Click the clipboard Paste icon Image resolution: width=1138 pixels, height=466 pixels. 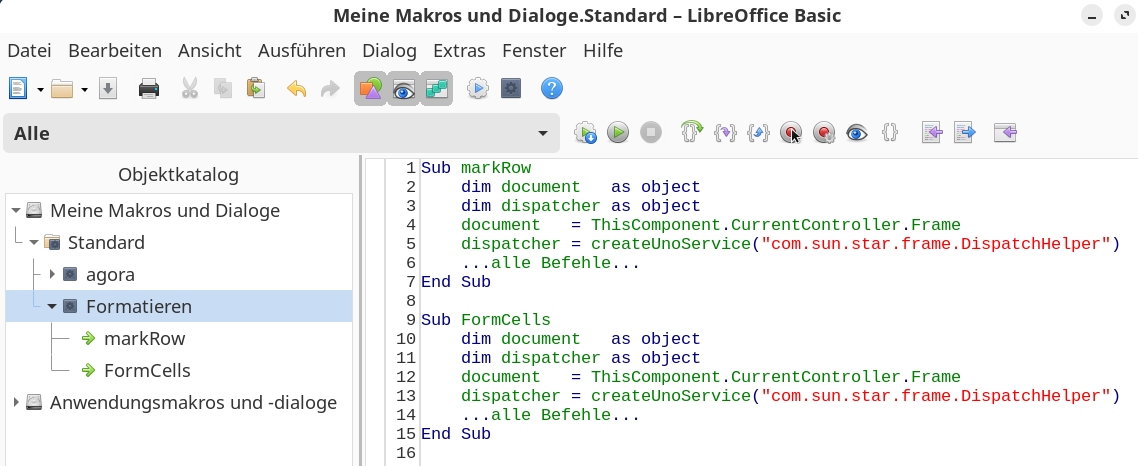pos(255,89)
